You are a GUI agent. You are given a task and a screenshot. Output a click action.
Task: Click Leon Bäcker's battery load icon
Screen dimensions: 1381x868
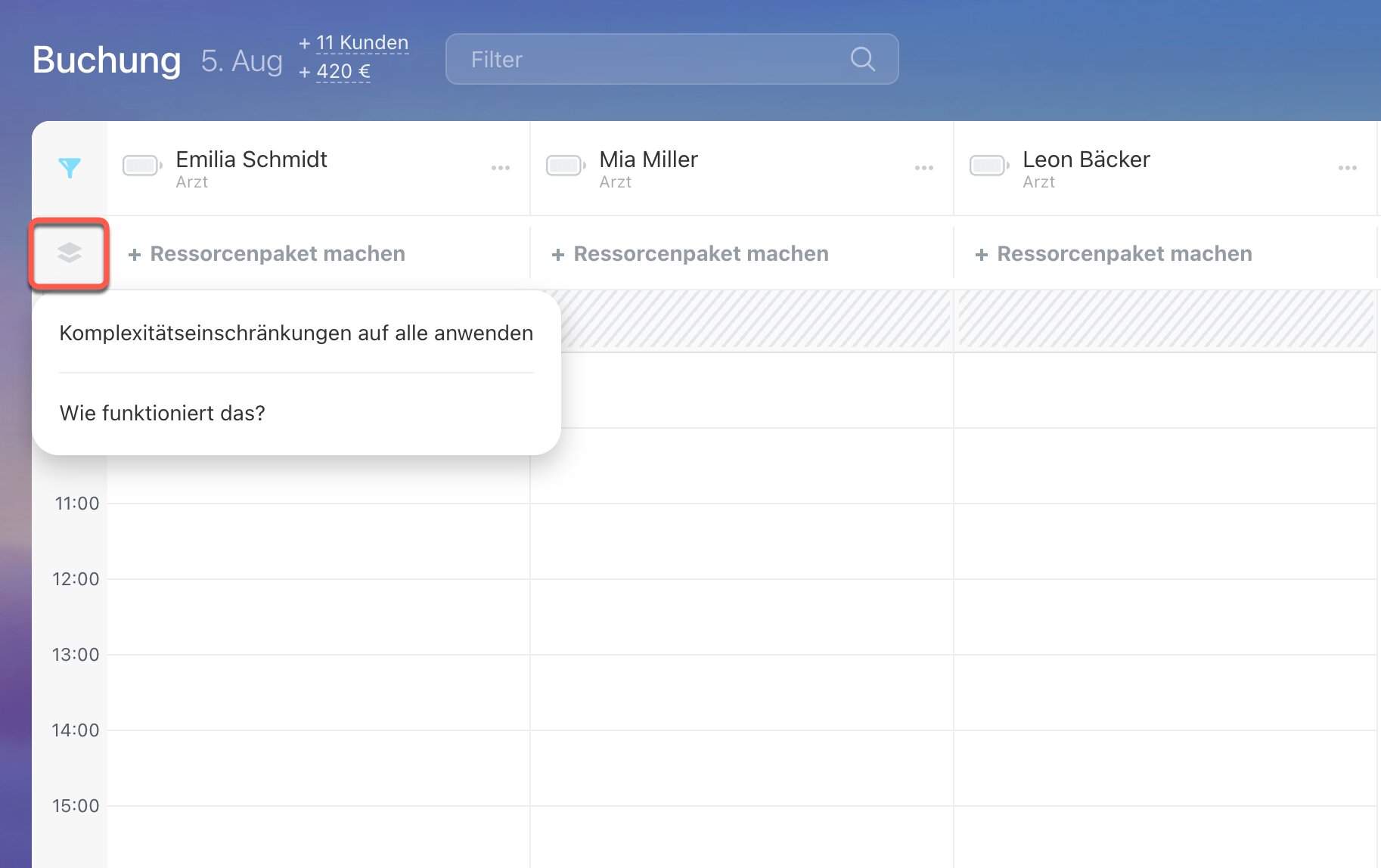pos(989,166)
